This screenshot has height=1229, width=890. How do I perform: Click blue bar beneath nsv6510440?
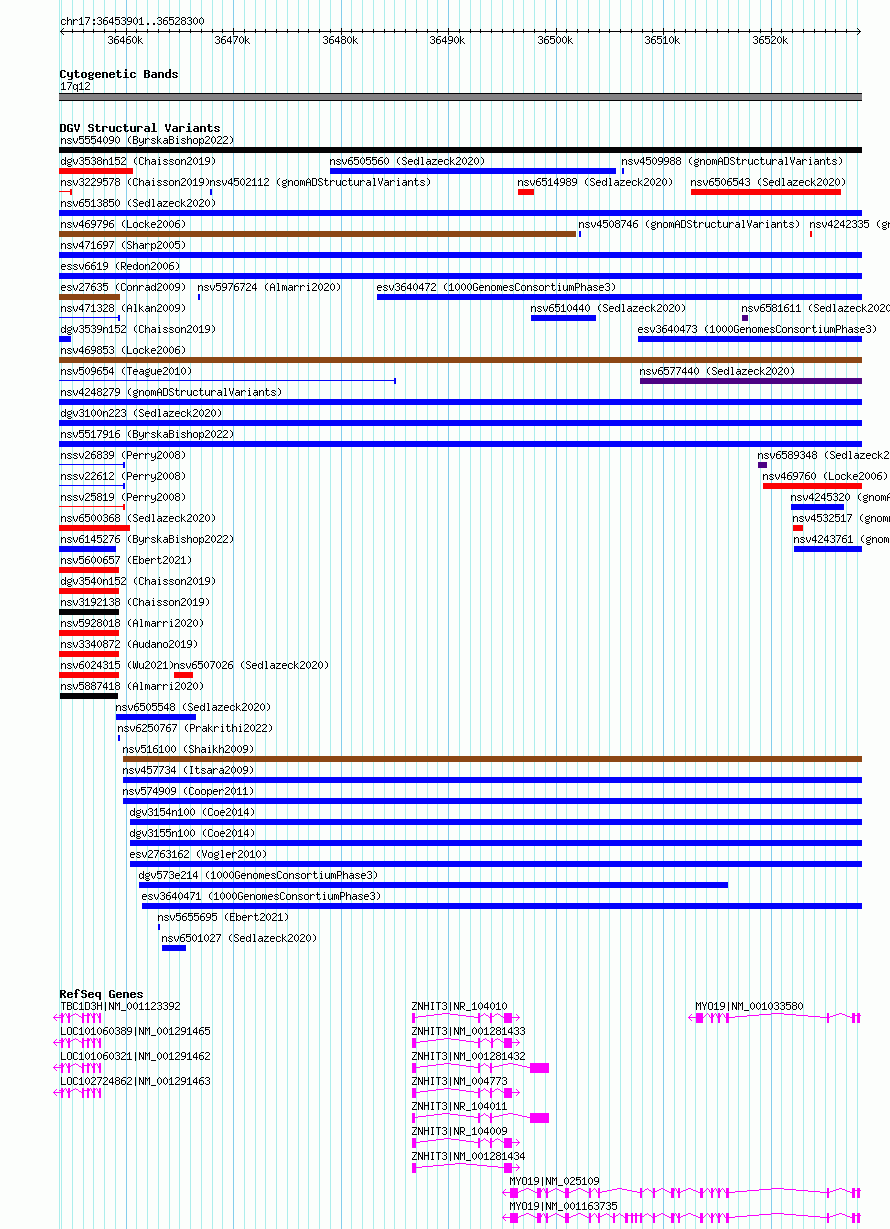[563, 317]
